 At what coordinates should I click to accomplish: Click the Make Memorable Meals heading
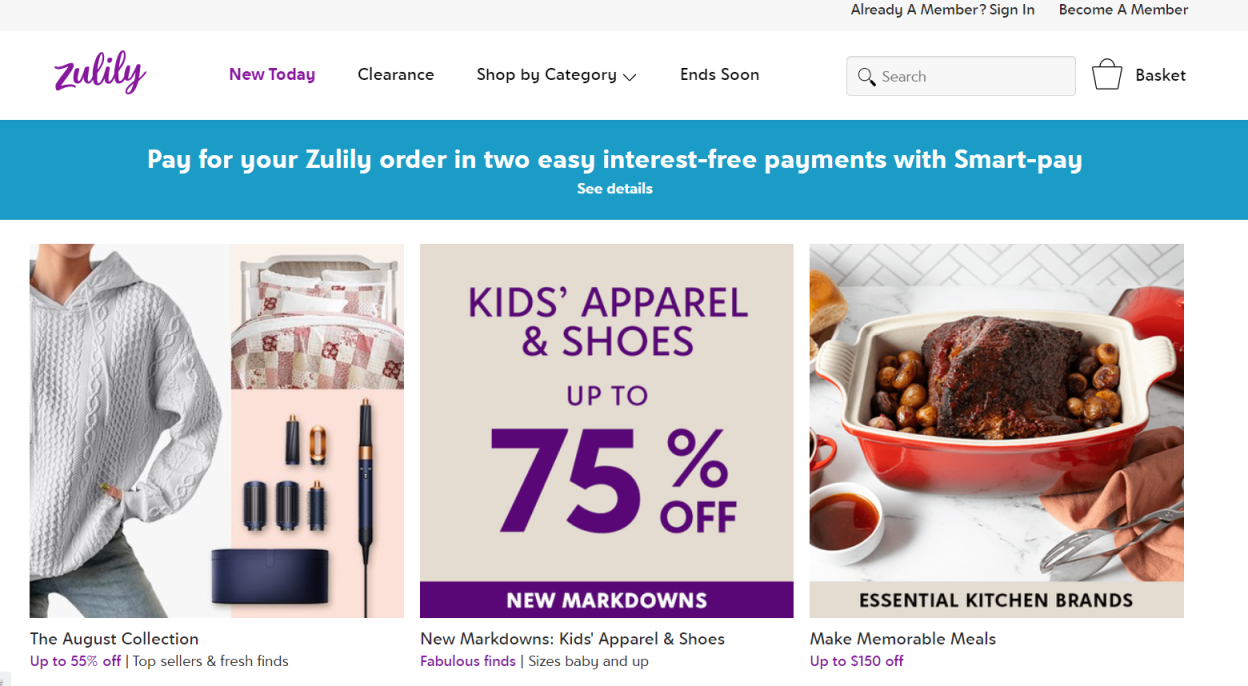903,638
